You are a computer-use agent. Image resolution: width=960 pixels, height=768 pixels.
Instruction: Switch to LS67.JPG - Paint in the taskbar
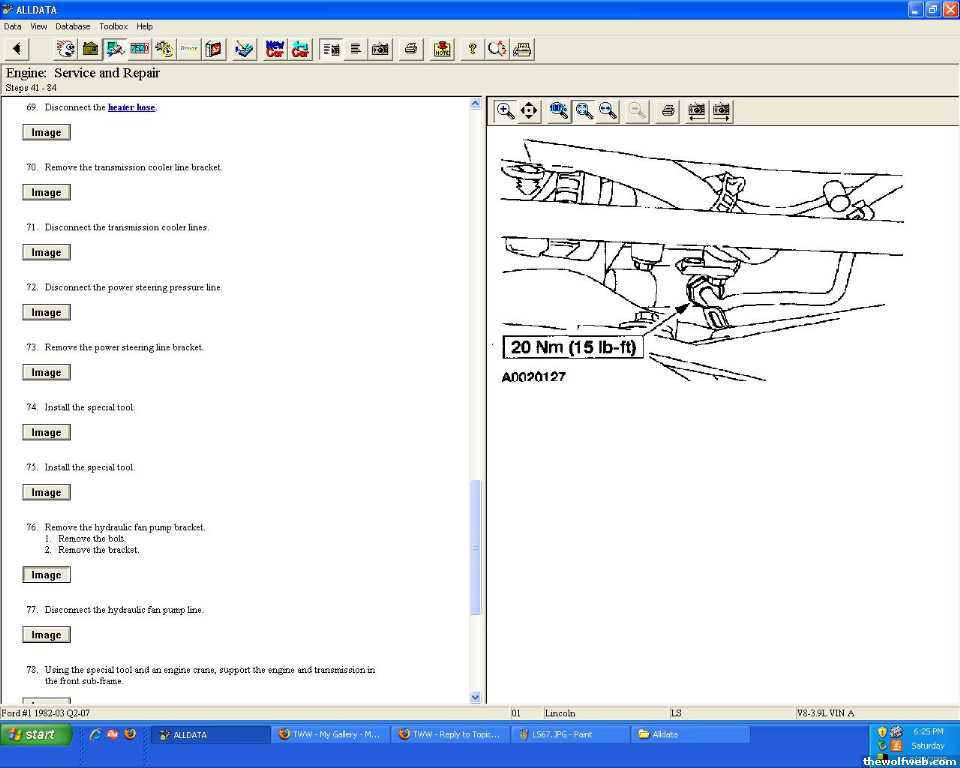(568, 734)
